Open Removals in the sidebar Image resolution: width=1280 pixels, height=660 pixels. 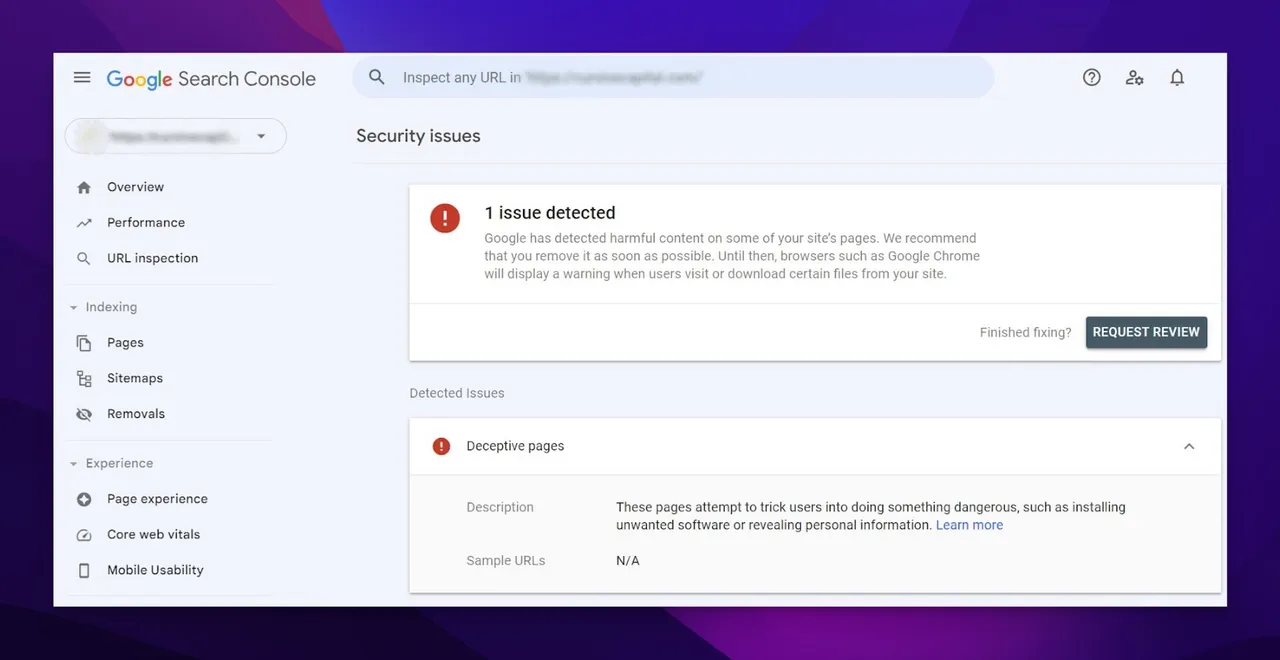point(136,414)
